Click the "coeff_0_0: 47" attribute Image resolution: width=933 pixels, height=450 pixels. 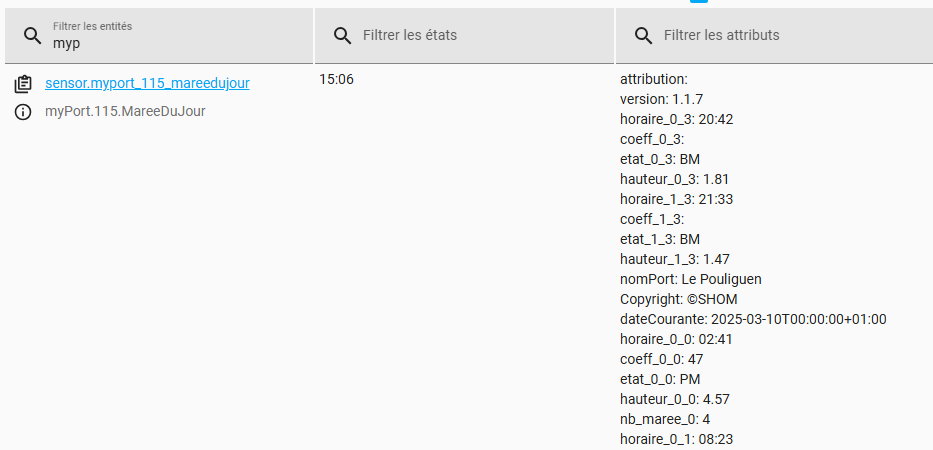659,359
